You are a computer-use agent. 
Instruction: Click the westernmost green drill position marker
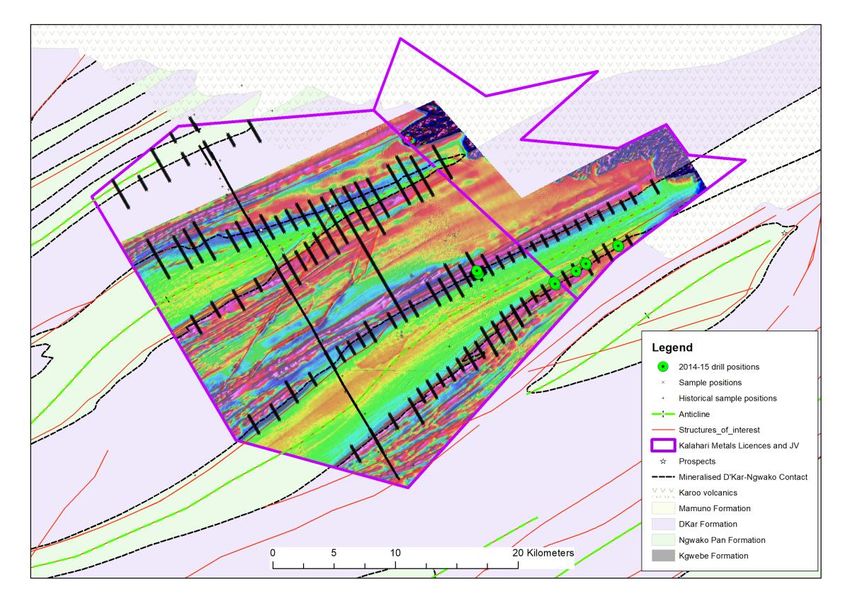[478, 272]
